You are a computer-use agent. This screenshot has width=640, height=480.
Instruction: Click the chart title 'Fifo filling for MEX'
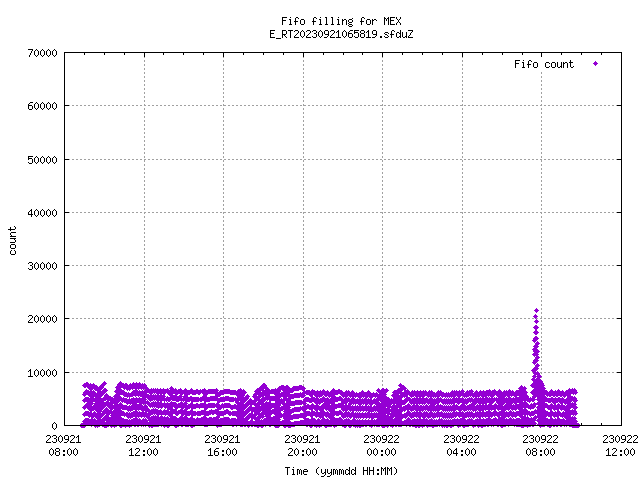pyautogui.click(x=341, y=21)
